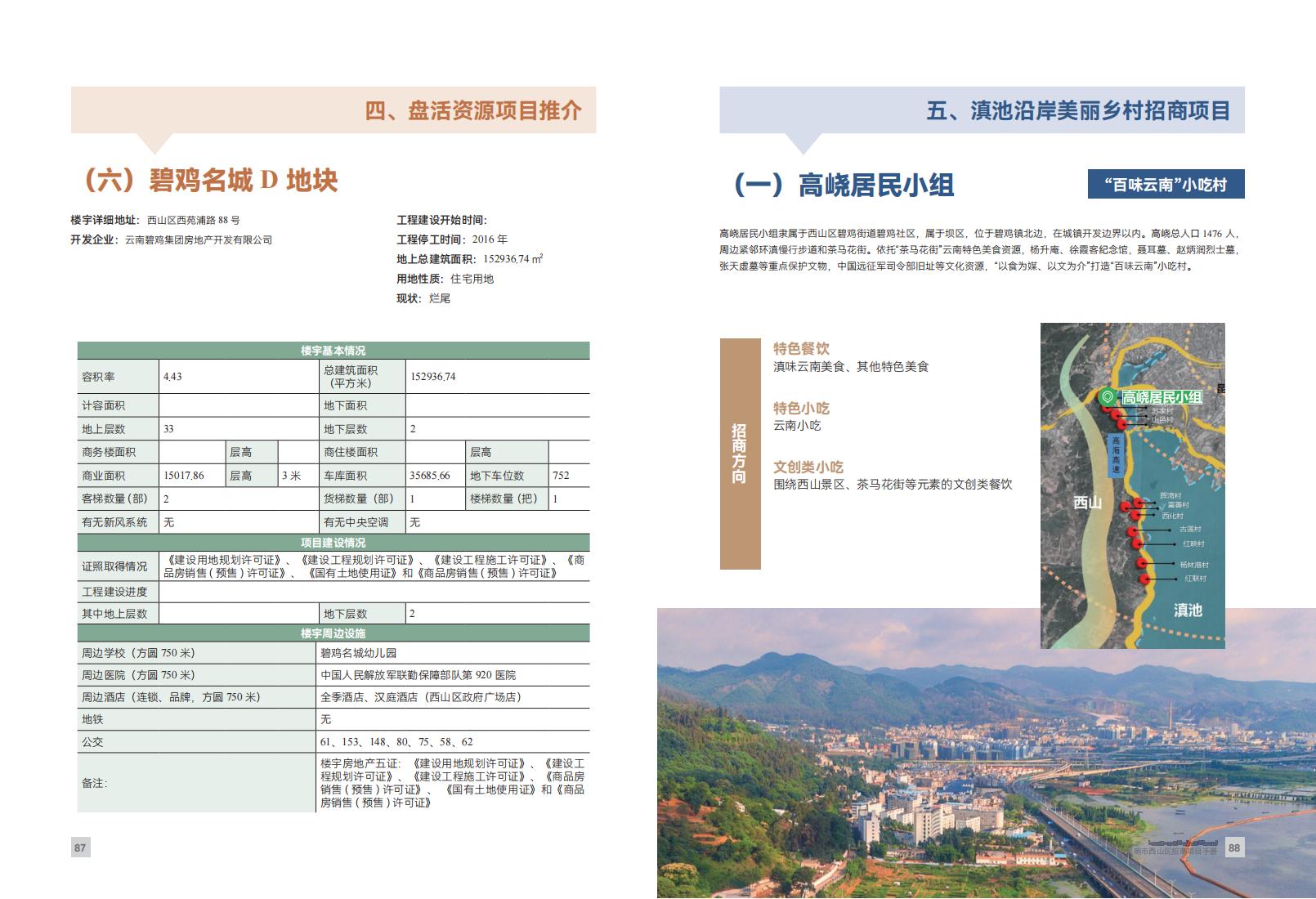This screenshot has width=1316, height=899.
Task: Click page number 88
Action: [1234, 848]
